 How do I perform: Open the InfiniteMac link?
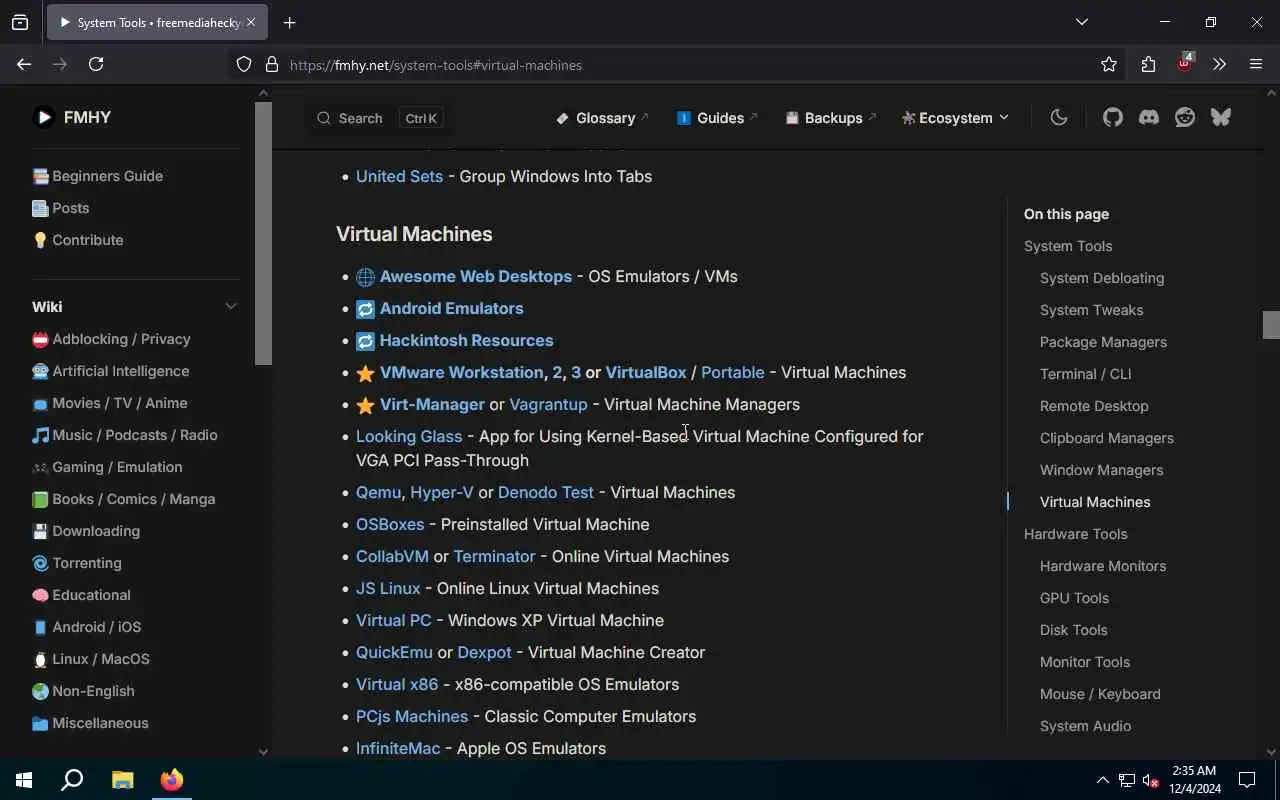[398, 748]
